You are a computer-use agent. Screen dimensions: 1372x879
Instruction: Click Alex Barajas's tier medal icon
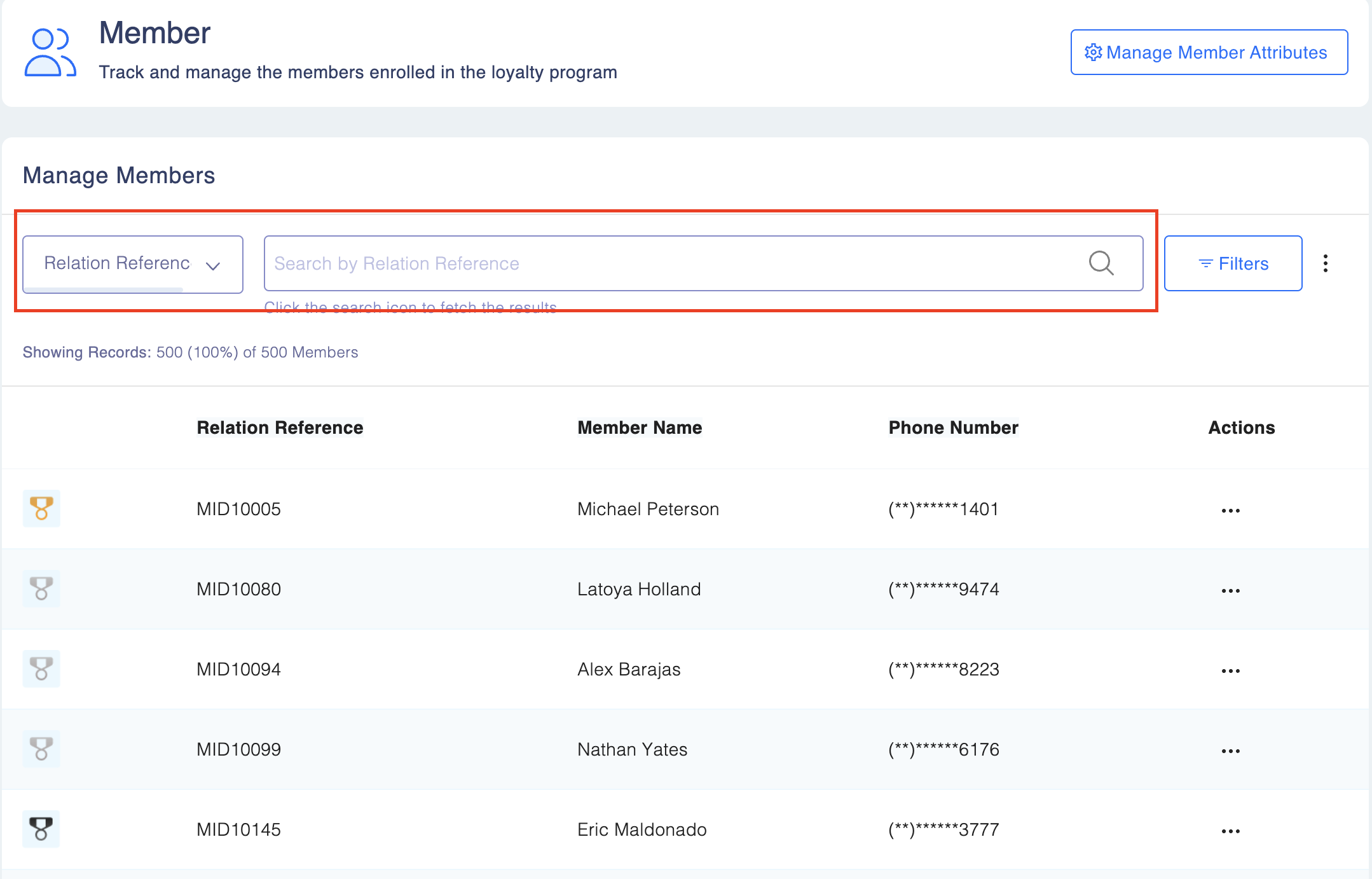coord(41,668)
